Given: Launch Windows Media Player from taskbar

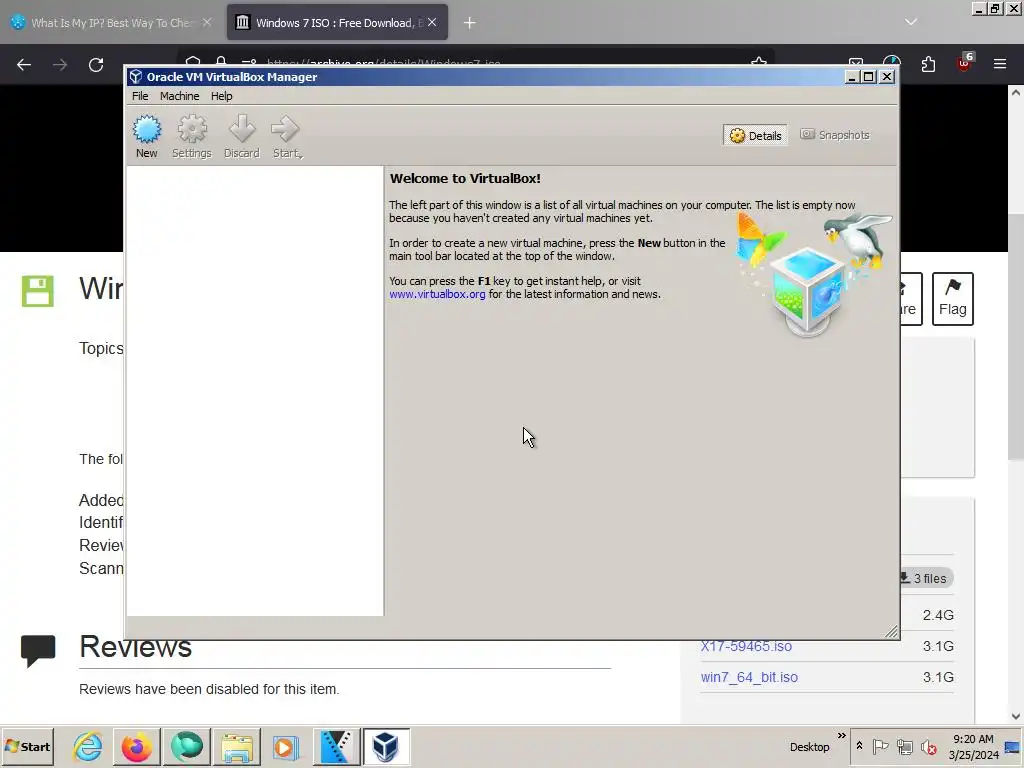Looking at the screenshot, I should (285, 746).
